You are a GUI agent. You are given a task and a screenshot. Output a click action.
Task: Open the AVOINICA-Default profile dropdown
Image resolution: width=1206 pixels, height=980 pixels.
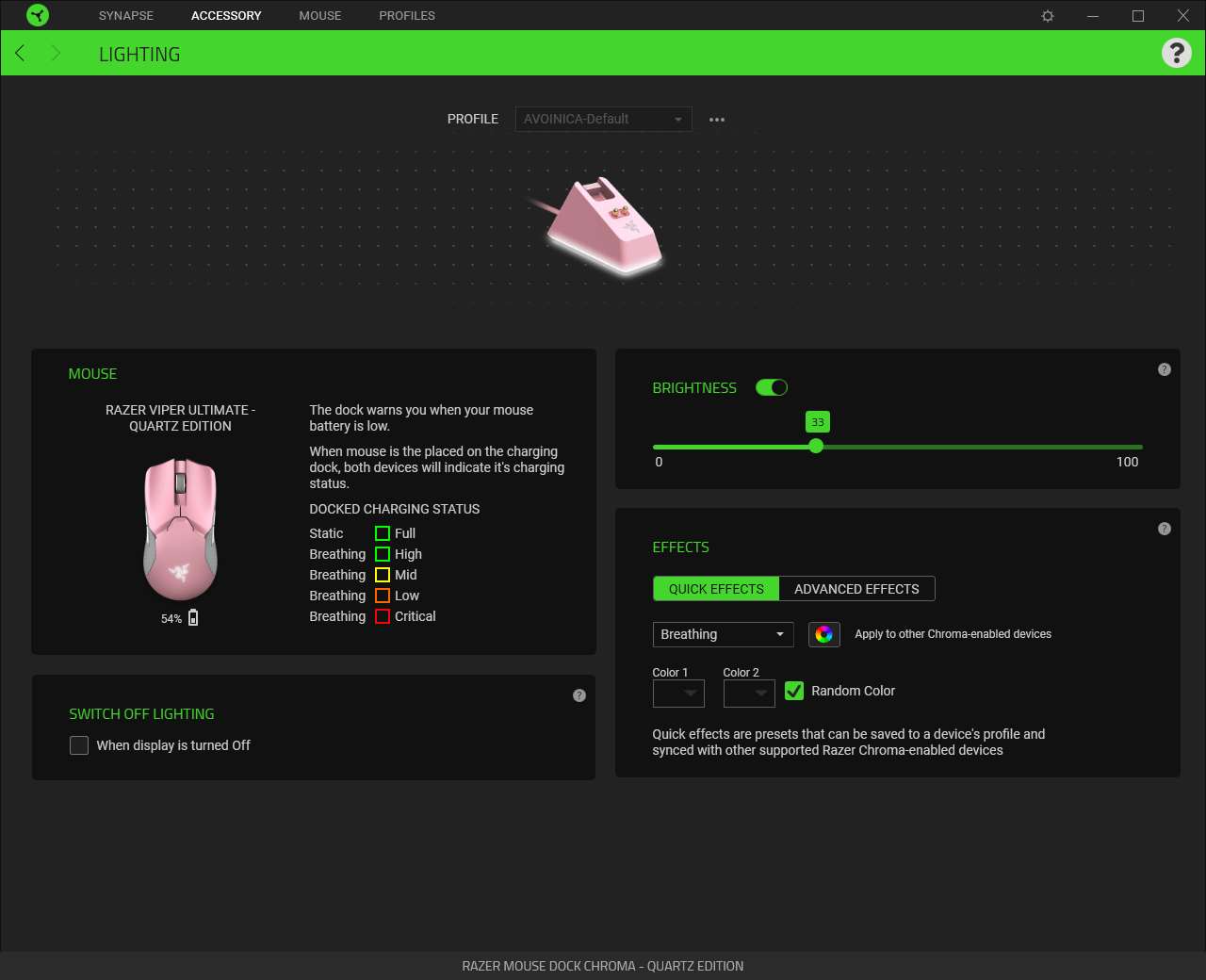click(x=603, y=120)
